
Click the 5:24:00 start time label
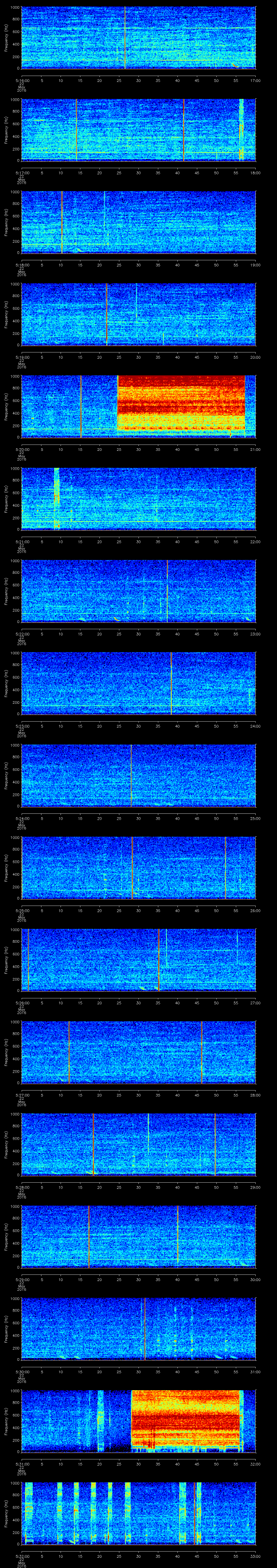click(x=22, y=818)
